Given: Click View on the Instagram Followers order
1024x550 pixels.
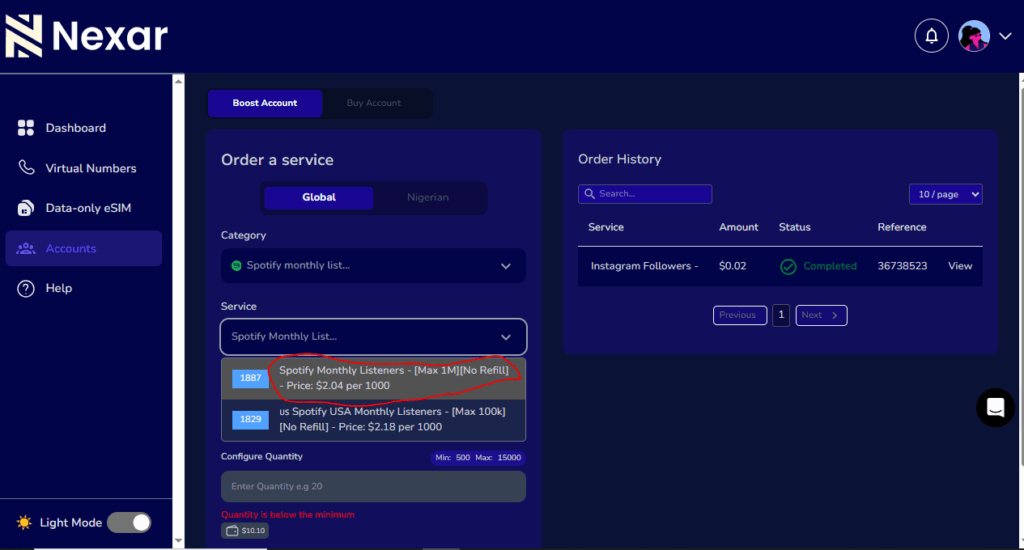Looking at the screenshot, I should tap(960, 266).
